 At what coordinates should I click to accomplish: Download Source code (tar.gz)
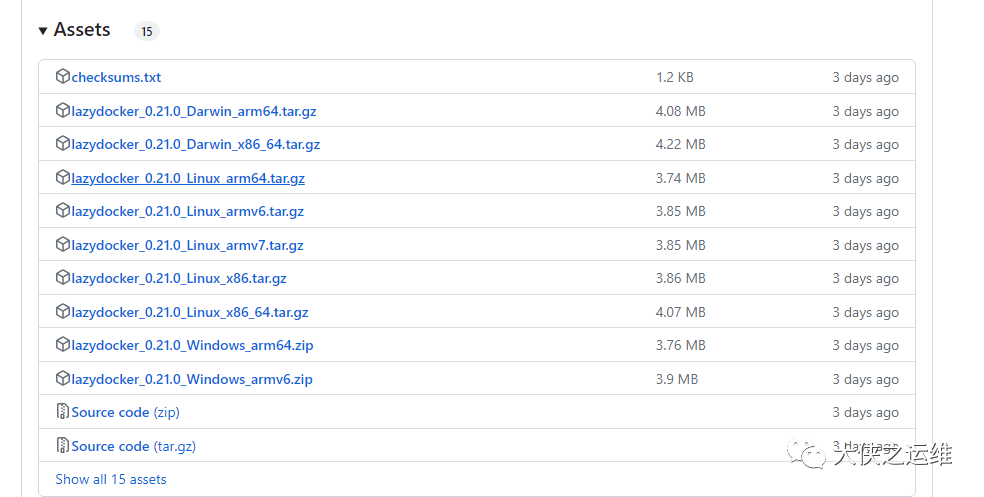point(134,446)
